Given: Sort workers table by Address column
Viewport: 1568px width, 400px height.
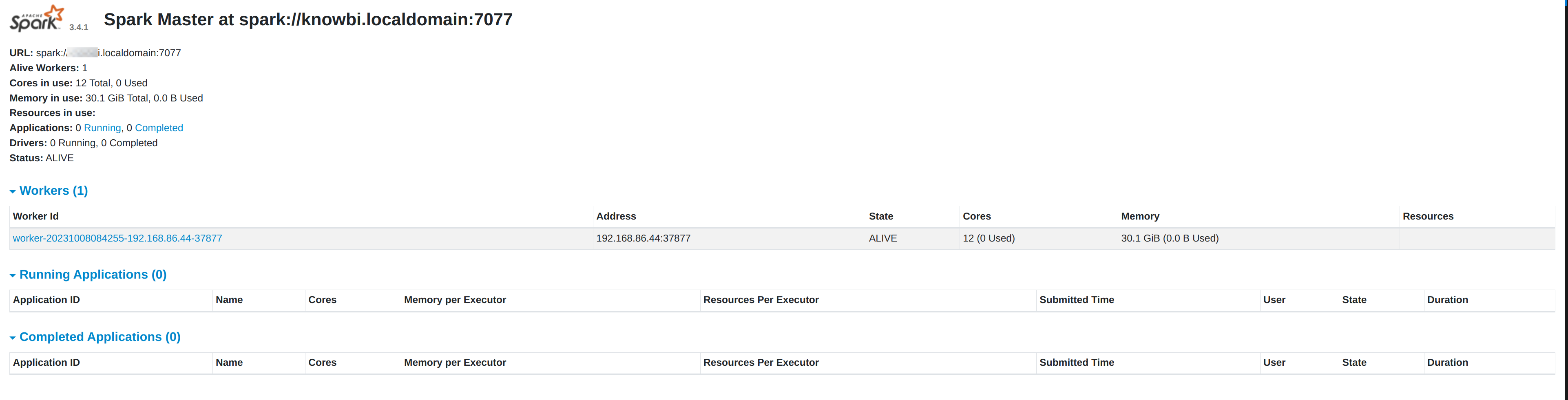Looking at the screenshot, I should [x=616, y=216].
